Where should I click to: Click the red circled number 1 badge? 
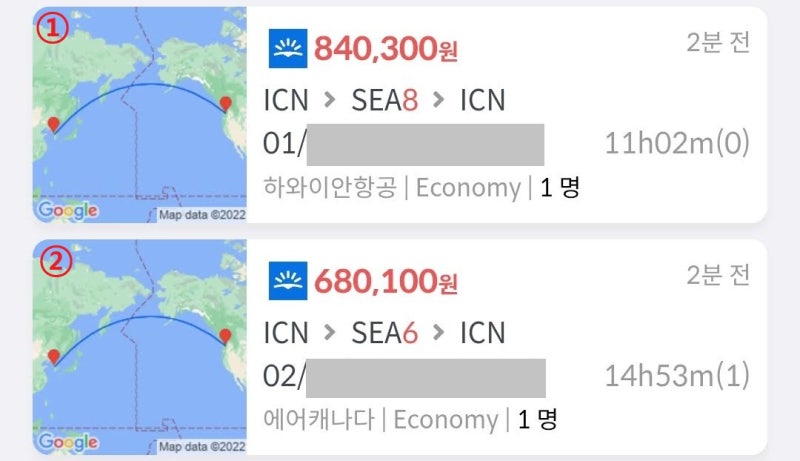(x=54, y=30)
